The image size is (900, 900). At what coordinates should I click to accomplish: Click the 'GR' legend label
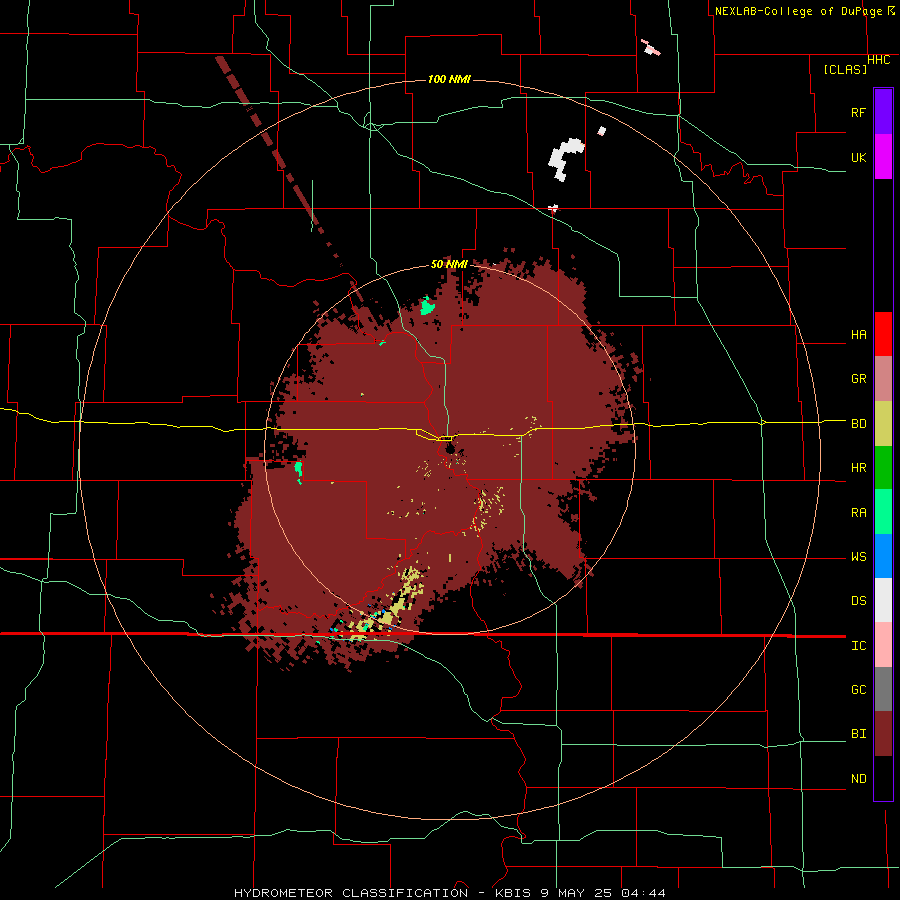pos(858,379)
